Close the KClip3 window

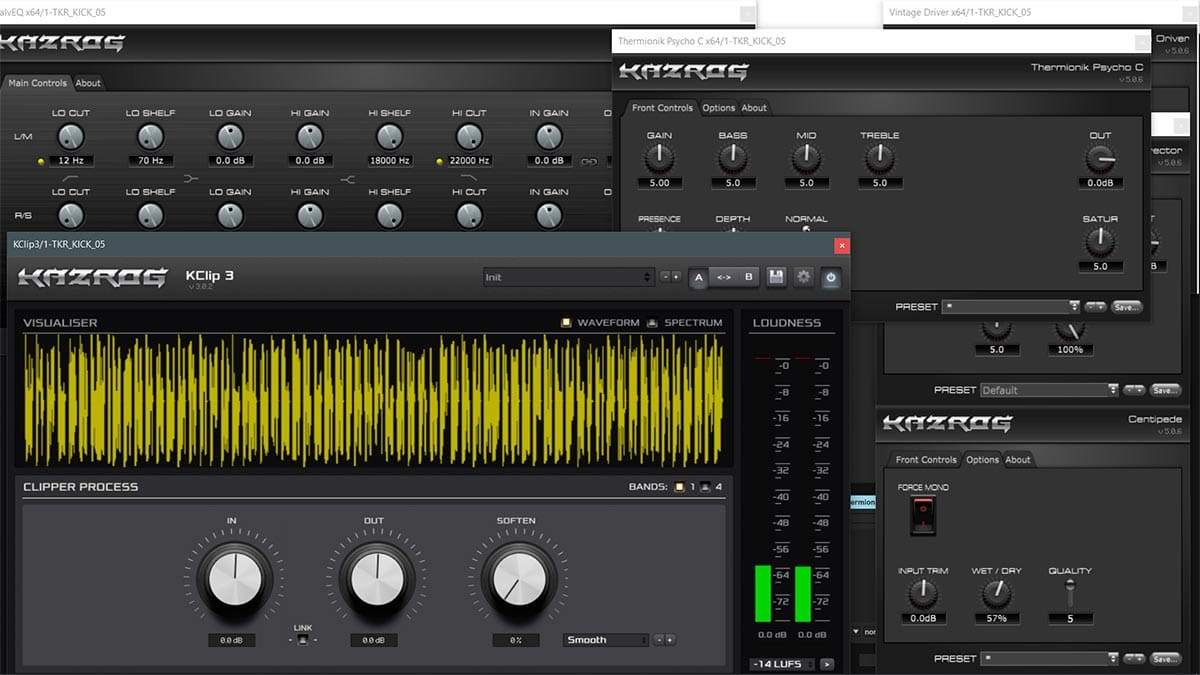pos(842,244)
